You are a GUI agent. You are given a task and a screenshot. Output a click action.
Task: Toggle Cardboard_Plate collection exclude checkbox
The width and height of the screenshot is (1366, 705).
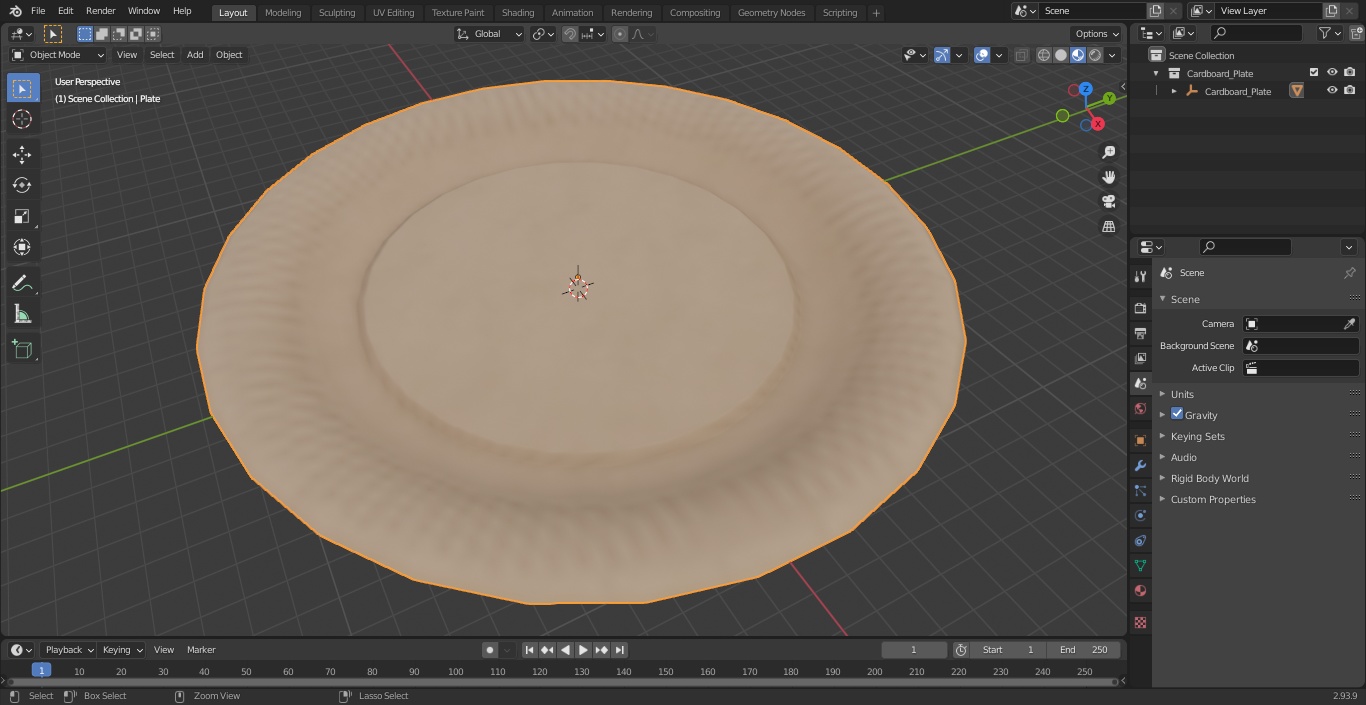pyautogui.click(x=1314, y=72)
